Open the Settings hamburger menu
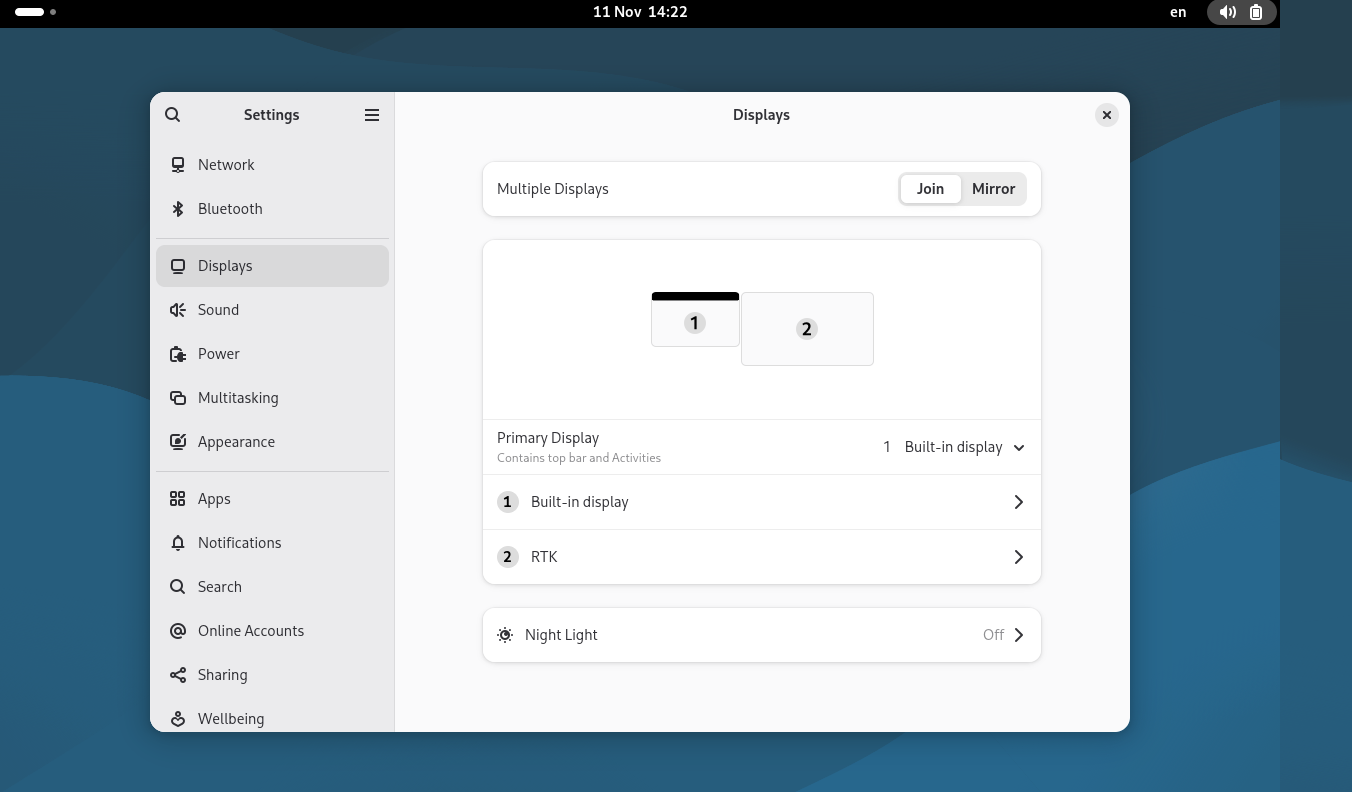 [372, 115]
